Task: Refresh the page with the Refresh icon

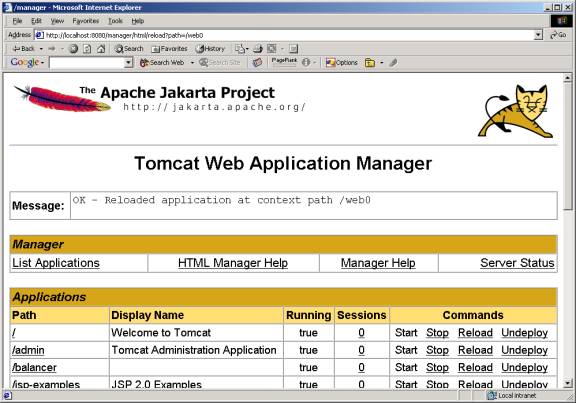Action: 87,48
